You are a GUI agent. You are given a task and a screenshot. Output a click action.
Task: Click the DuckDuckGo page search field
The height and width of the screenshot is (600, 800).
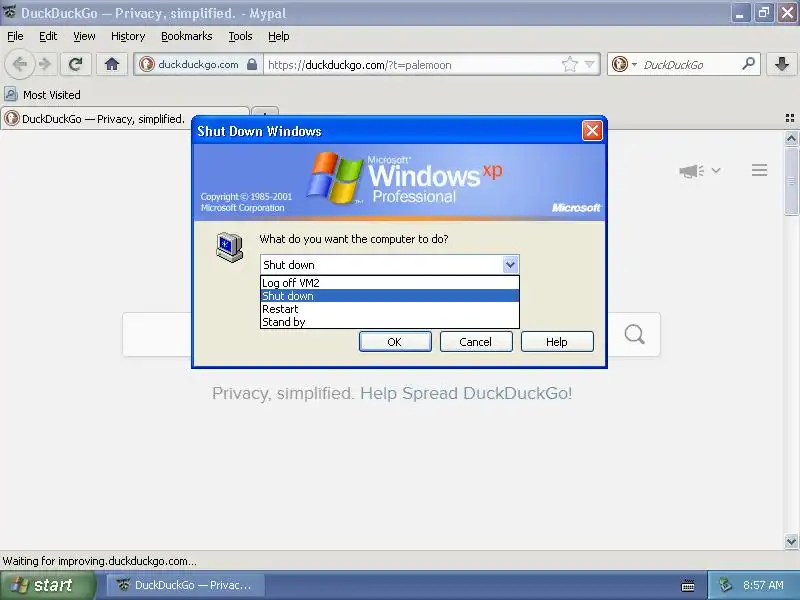coord(157,335)
